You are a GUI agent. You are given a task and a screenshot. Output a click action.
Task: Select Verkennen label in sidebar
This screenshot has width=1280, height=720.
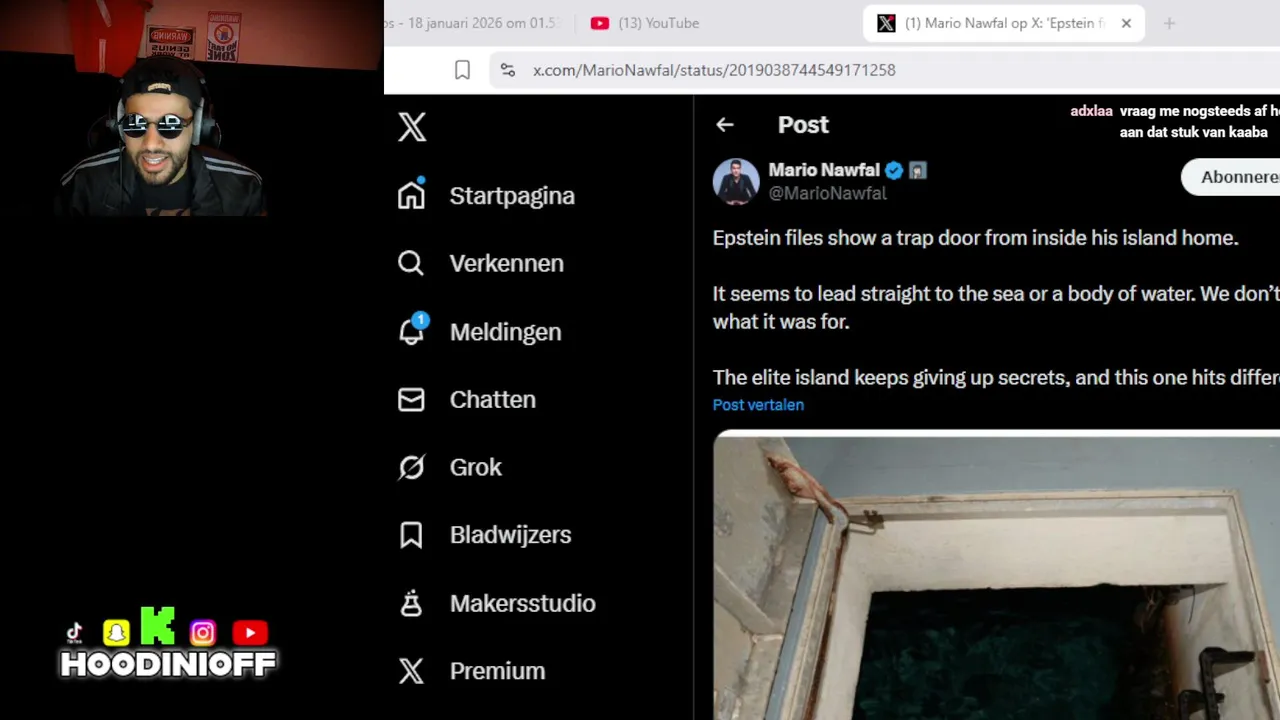pyautogui.click(x=507, y=264)
